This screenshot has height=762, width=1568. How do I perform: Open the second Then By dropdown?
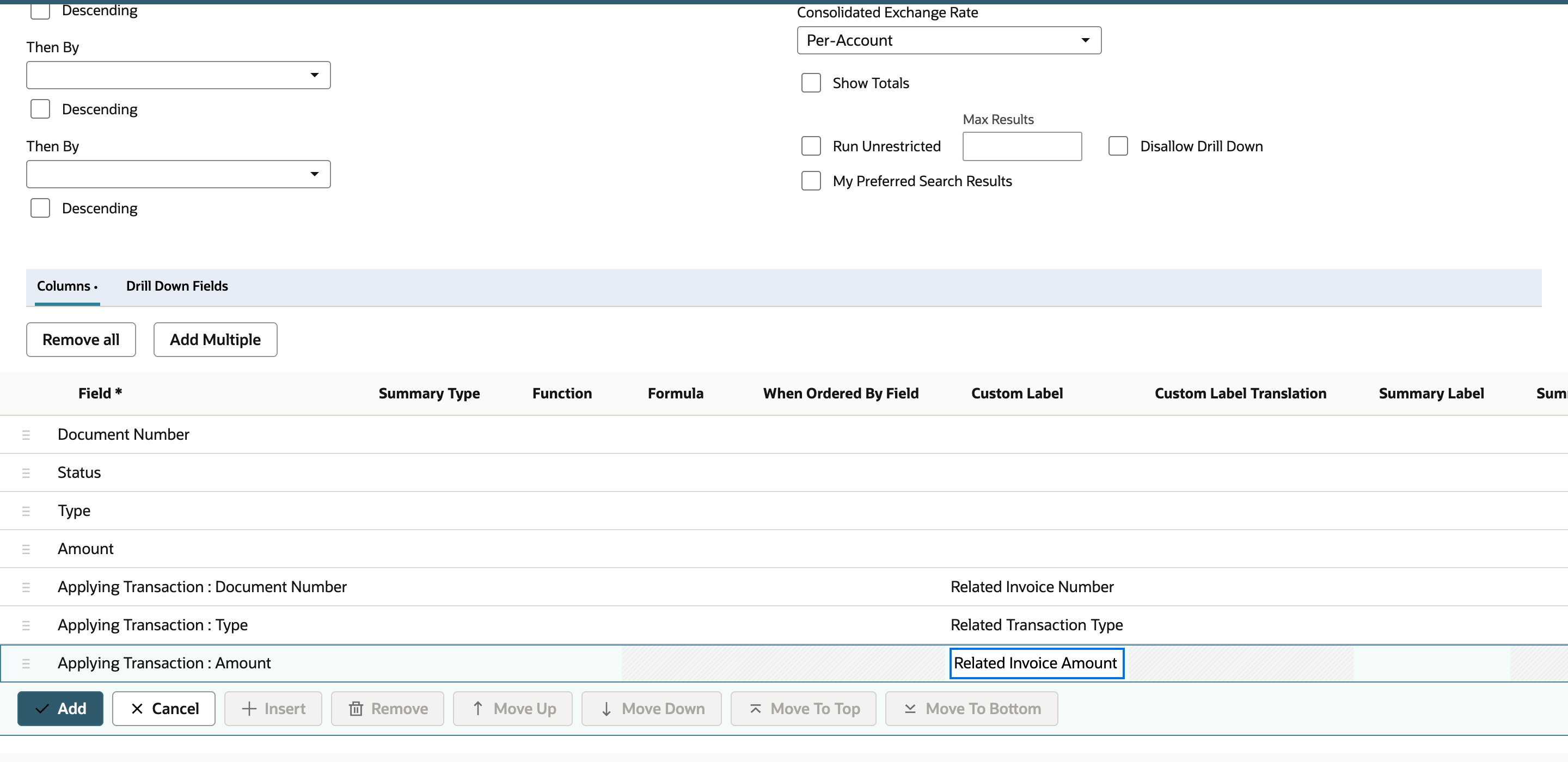click(179, 174)
